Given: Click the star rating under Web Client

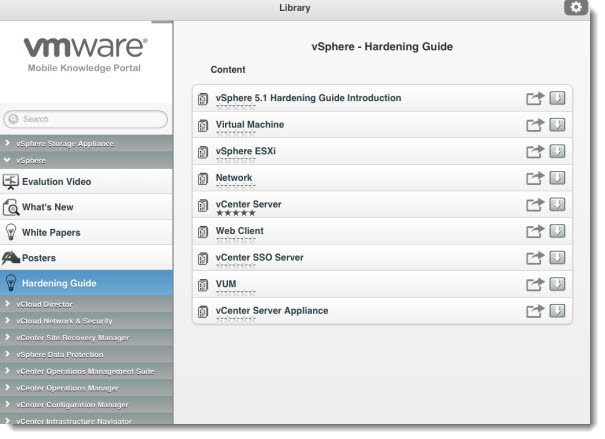Looking at the screenshot, I should pos(236,240).
